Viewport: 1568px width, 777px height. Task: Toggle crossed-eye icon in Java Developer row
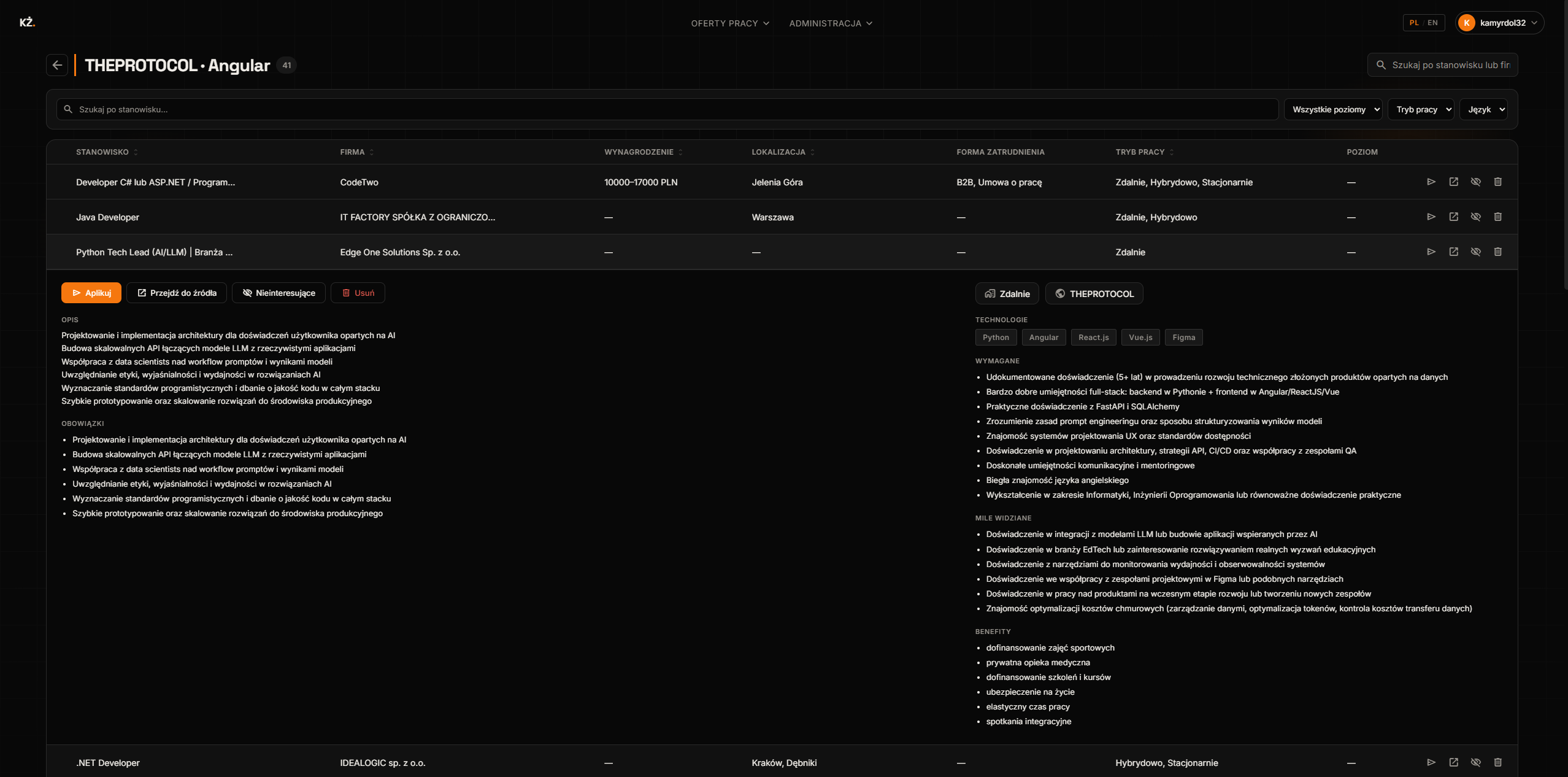pyautogui.click(x=1475, y=217)
